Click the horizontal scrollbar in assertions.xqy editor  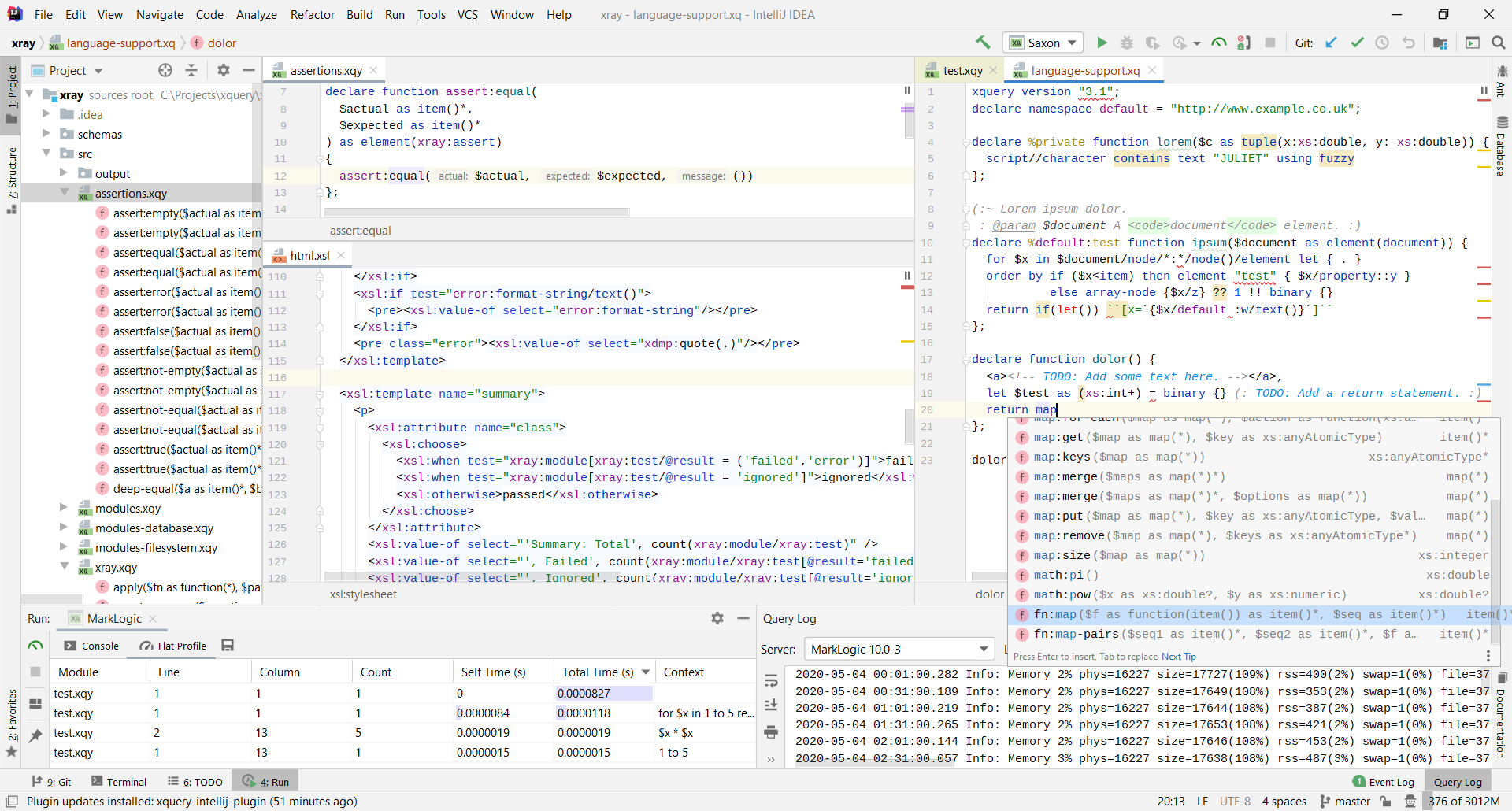(x=476, y=212)
